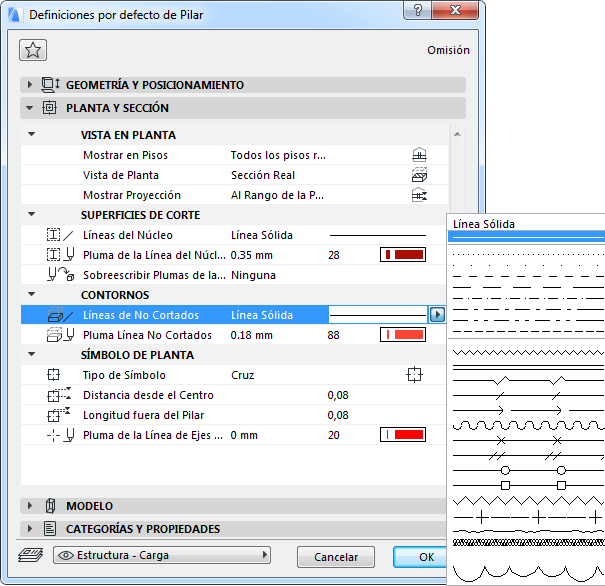
Task: Click the Modelo panel icon
Action: (x=50, y=506)
